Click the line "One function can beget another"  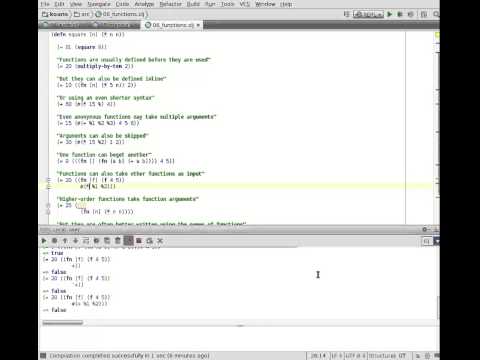click(x=104, y=155)
